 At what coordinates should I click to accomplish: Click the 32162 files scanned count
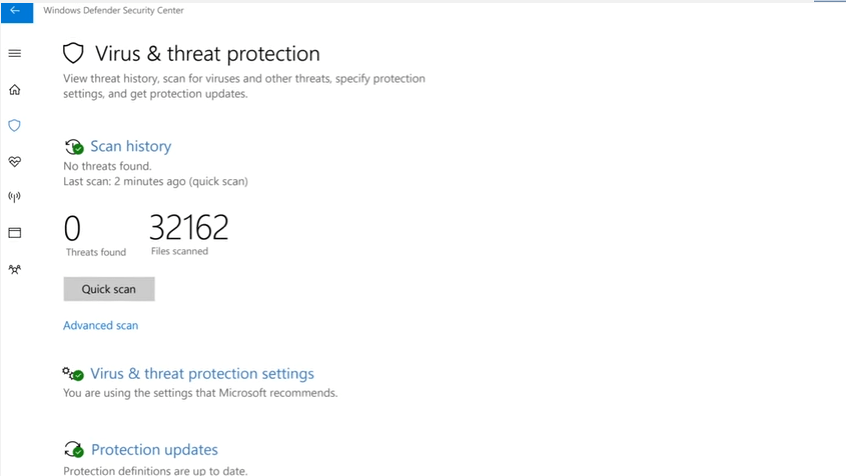click(x=189, y=228)
